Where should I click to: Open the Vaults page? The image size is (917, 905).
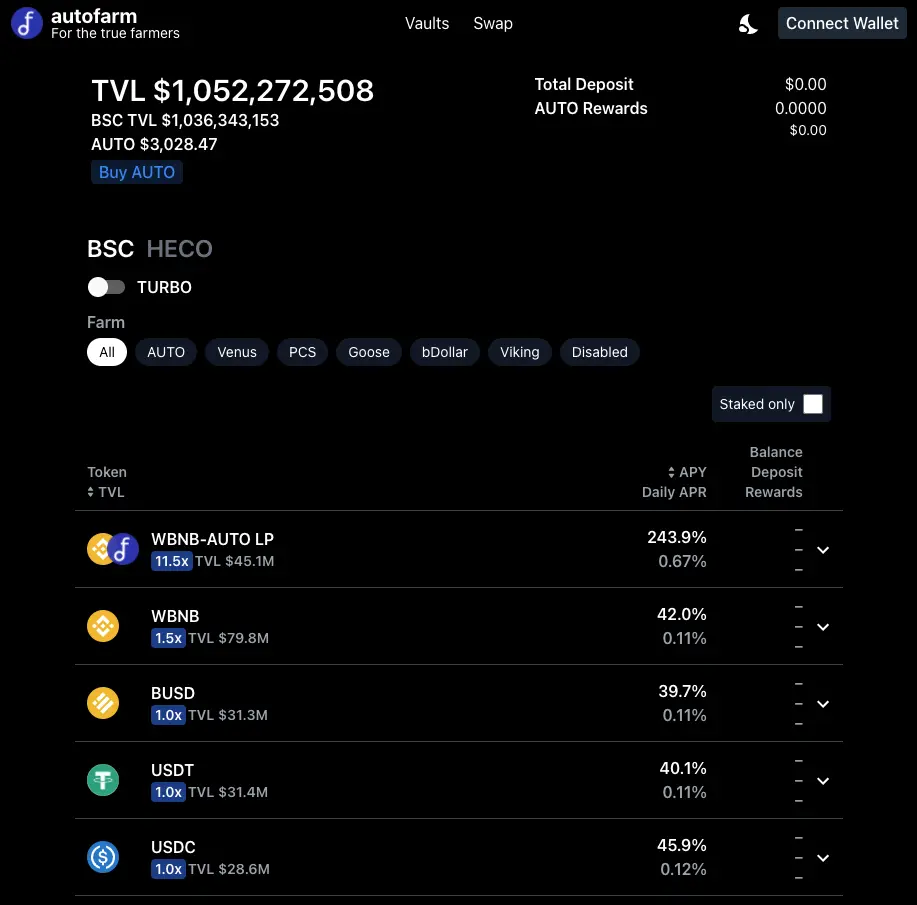pyautogui.click(x=427, y=23)
